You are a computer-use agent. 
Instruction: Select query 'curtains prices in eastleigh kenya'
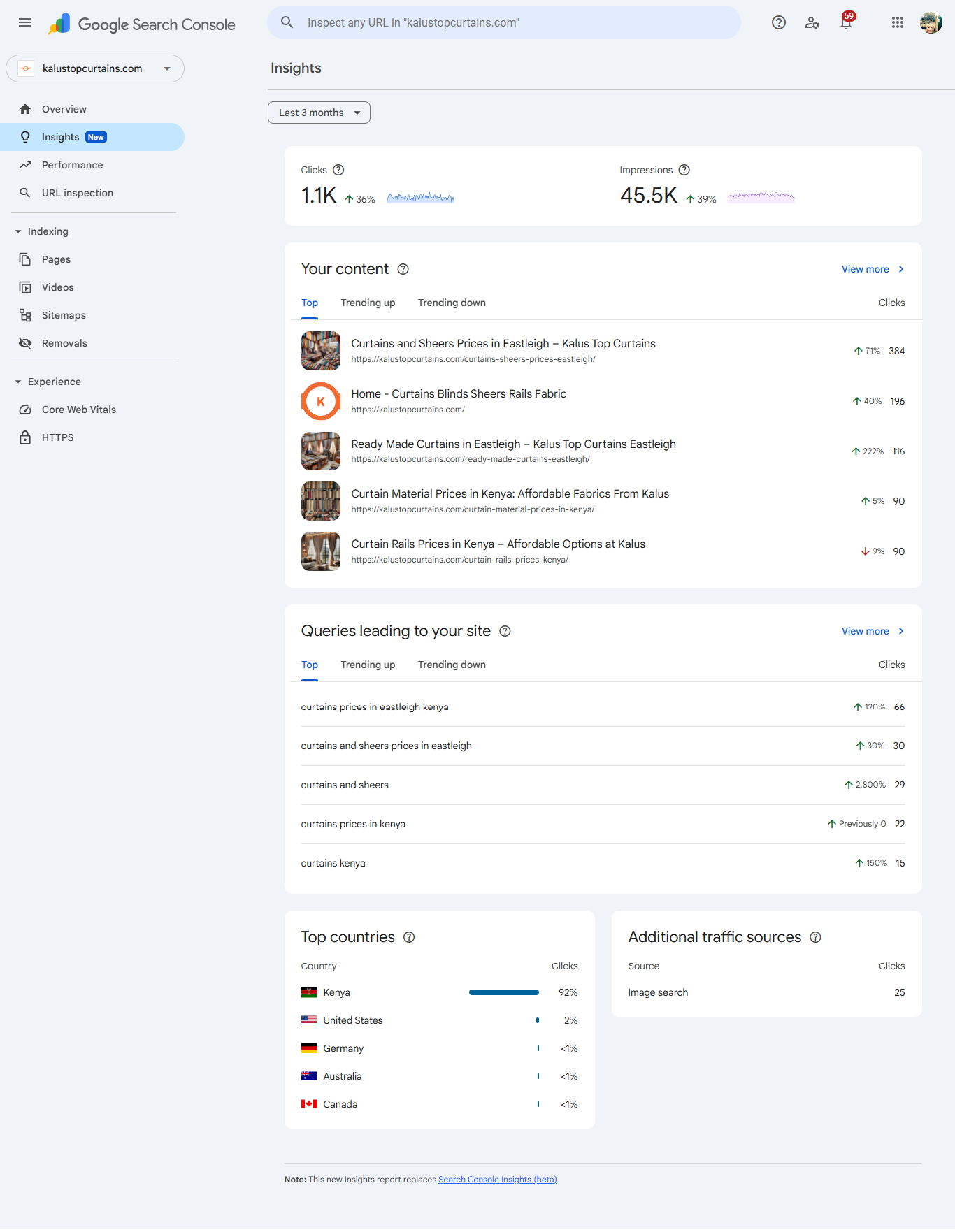point(603,707)
